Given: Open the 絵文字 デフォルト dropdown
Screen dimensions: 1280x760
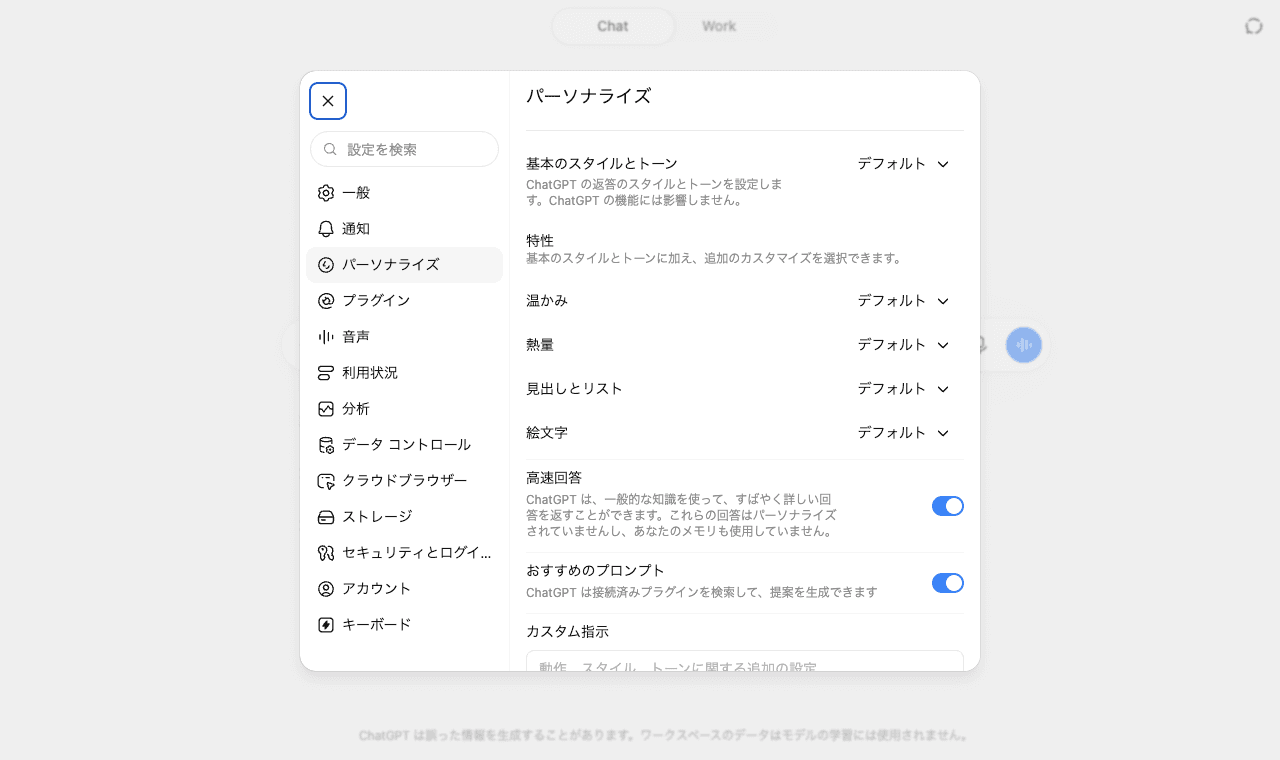Looking at the screenshot, I should point(903,433).
